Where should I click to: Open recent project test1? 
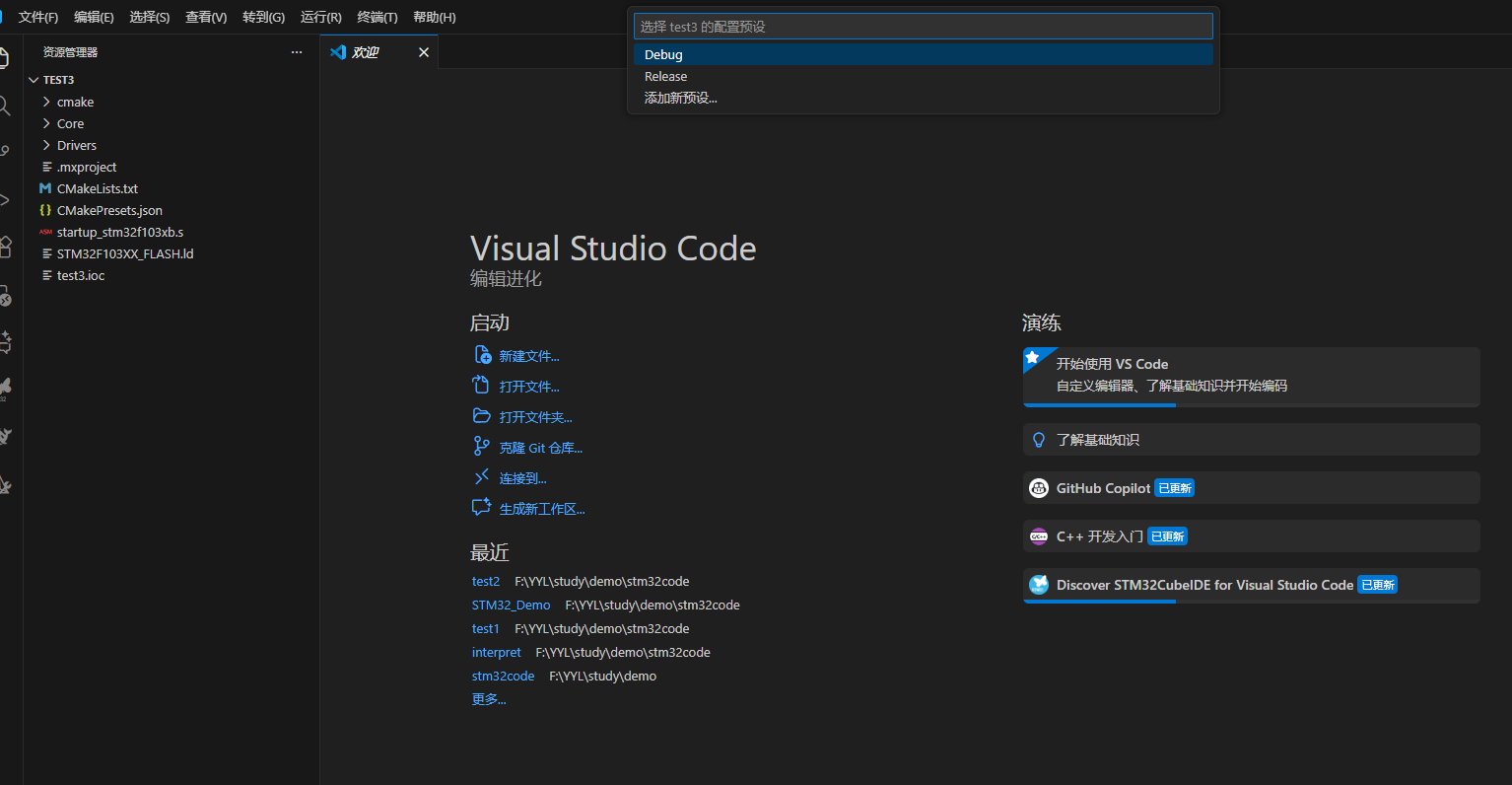pyautogui.click(x=486, y=628)
